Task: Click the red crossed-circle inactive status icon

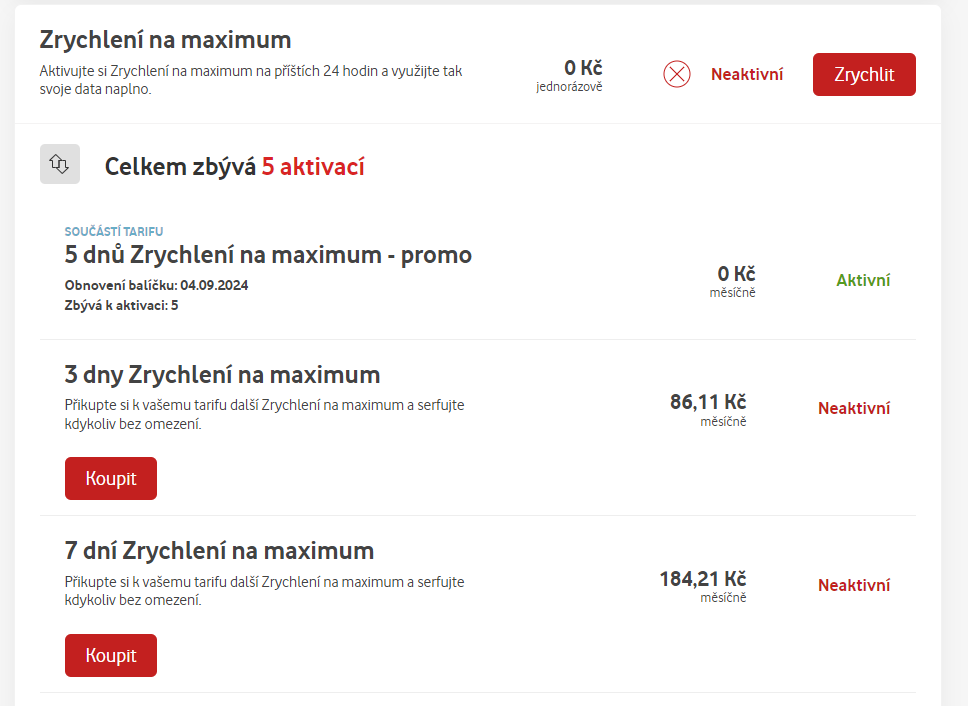Action: [x=677, y=75]
